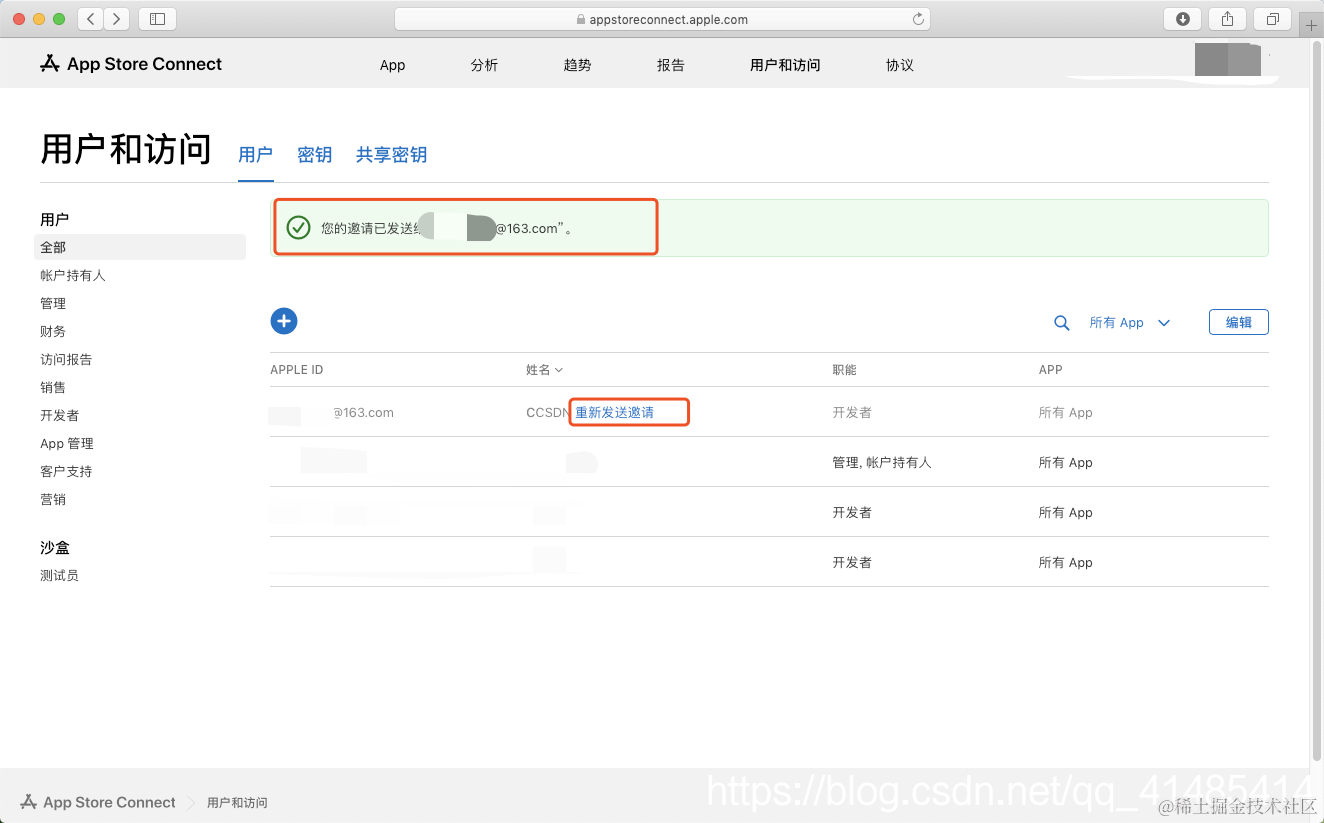1324x823 pixels.
Task: Open the App menu in top navigation
Action: pos(392,65)
